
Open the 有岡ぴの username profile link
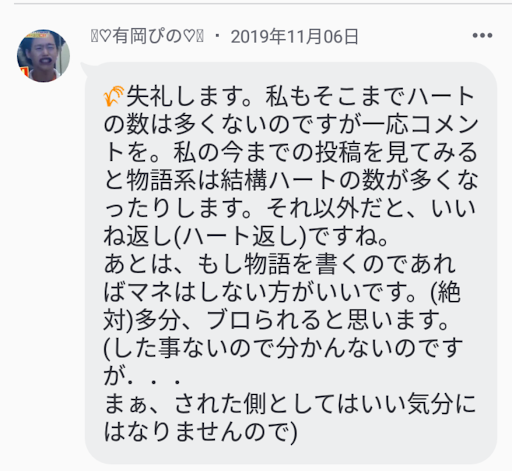point(147,36)
